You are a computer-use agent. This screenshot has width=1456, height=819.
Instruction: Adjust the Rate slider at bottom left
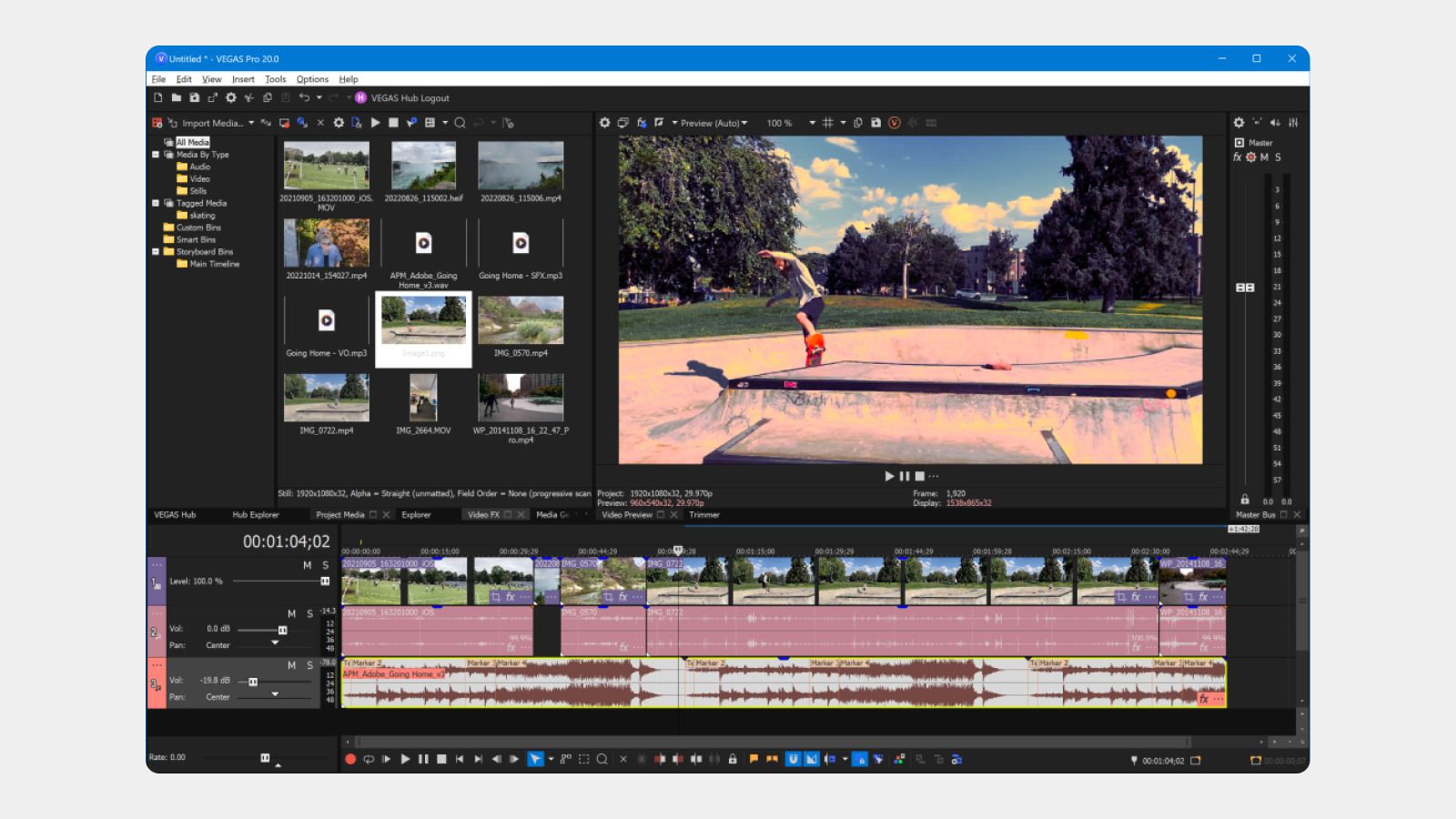265,757
